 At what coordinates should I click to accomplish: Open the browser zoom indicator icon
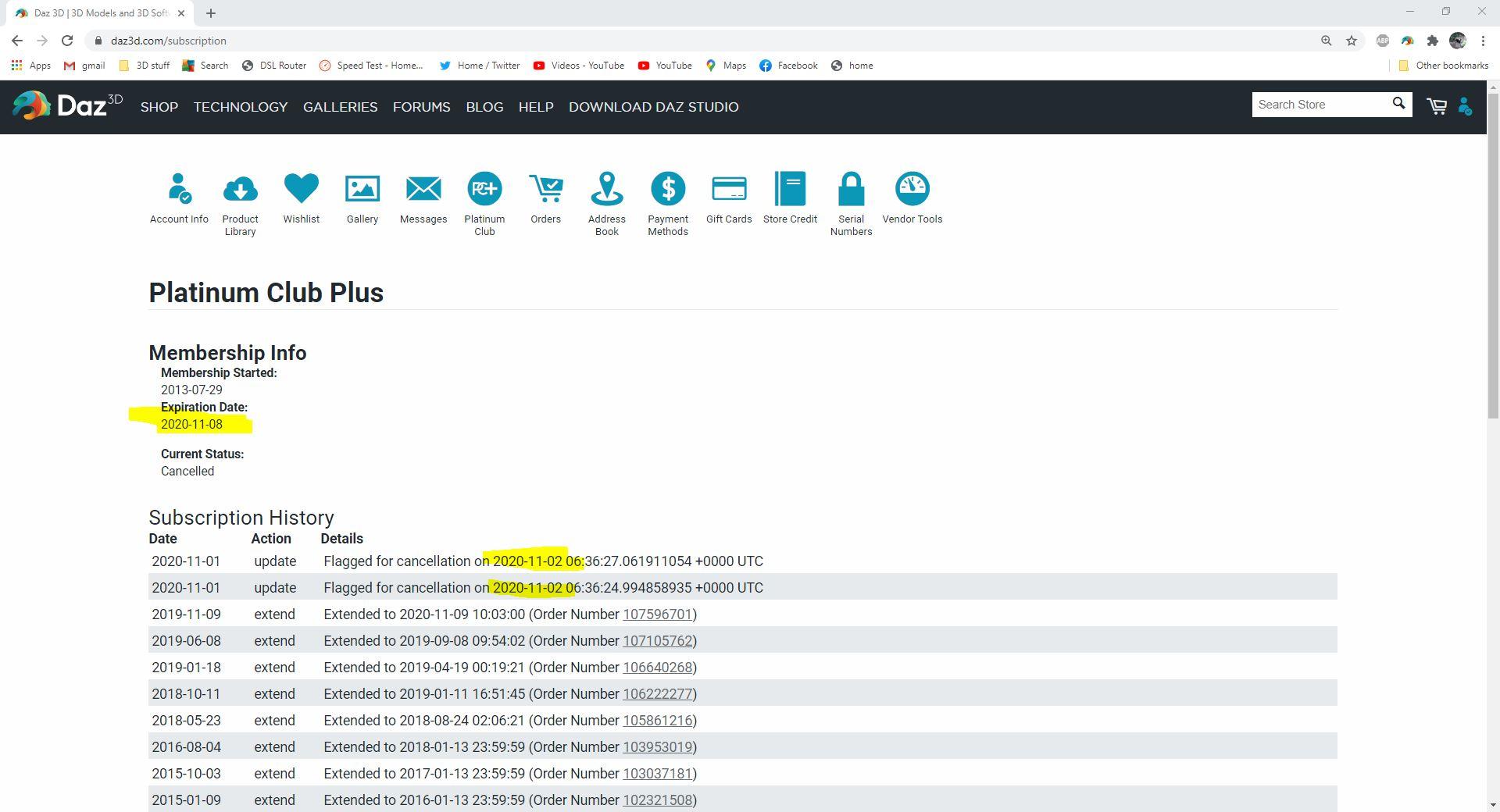pyautogui.click(x=1326, y=41)
